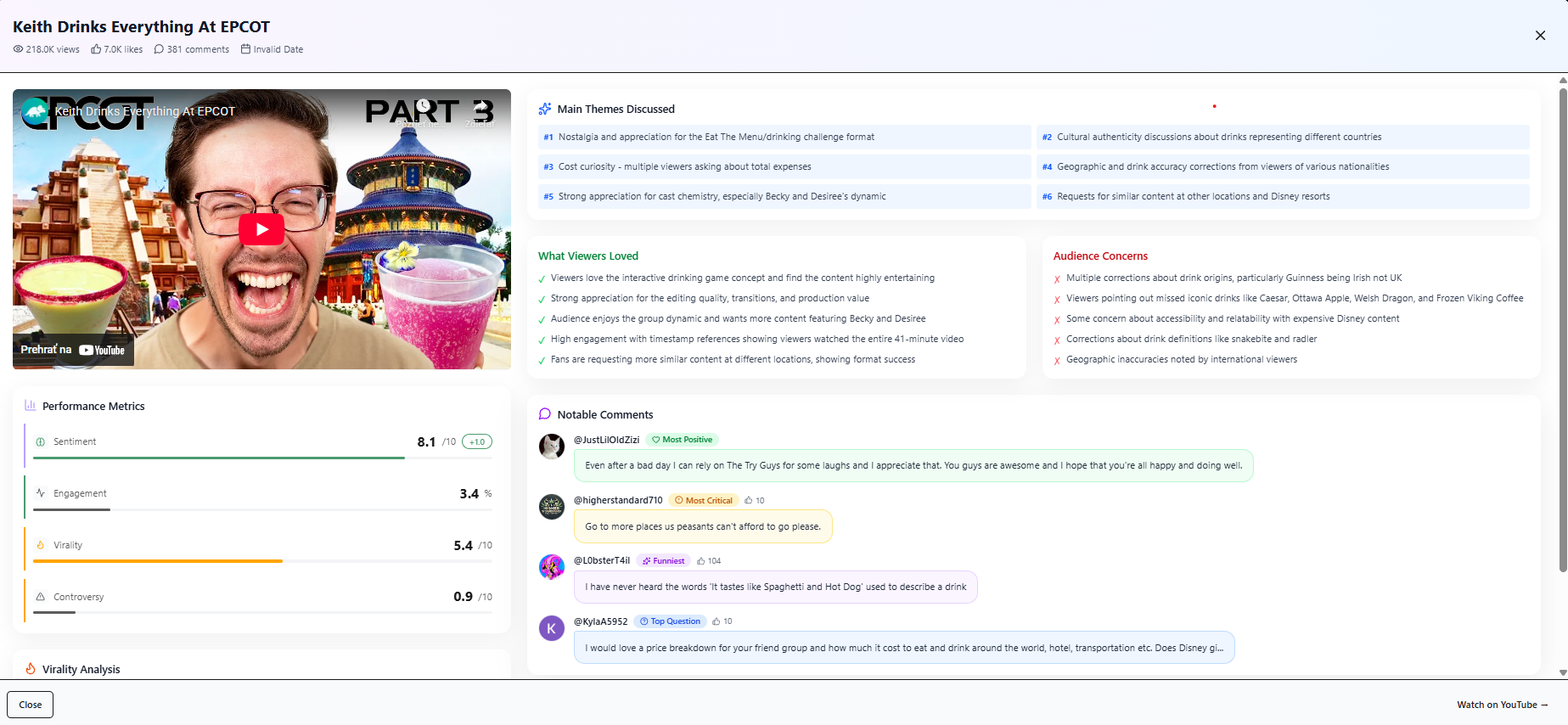Click the @higherstandard710 username

pos(618,500)
